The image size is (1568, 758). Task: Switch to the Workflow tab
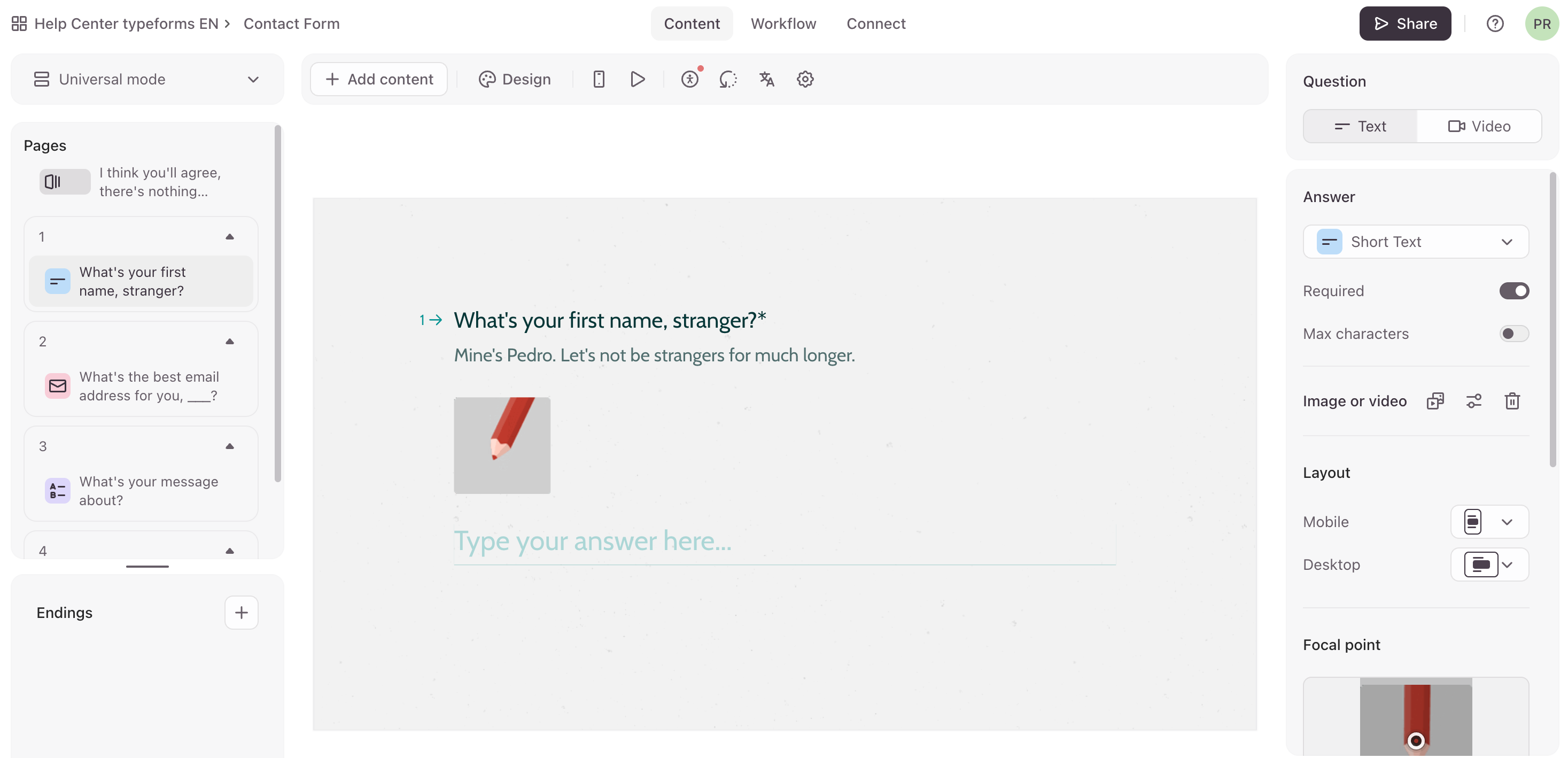[783, 24]
